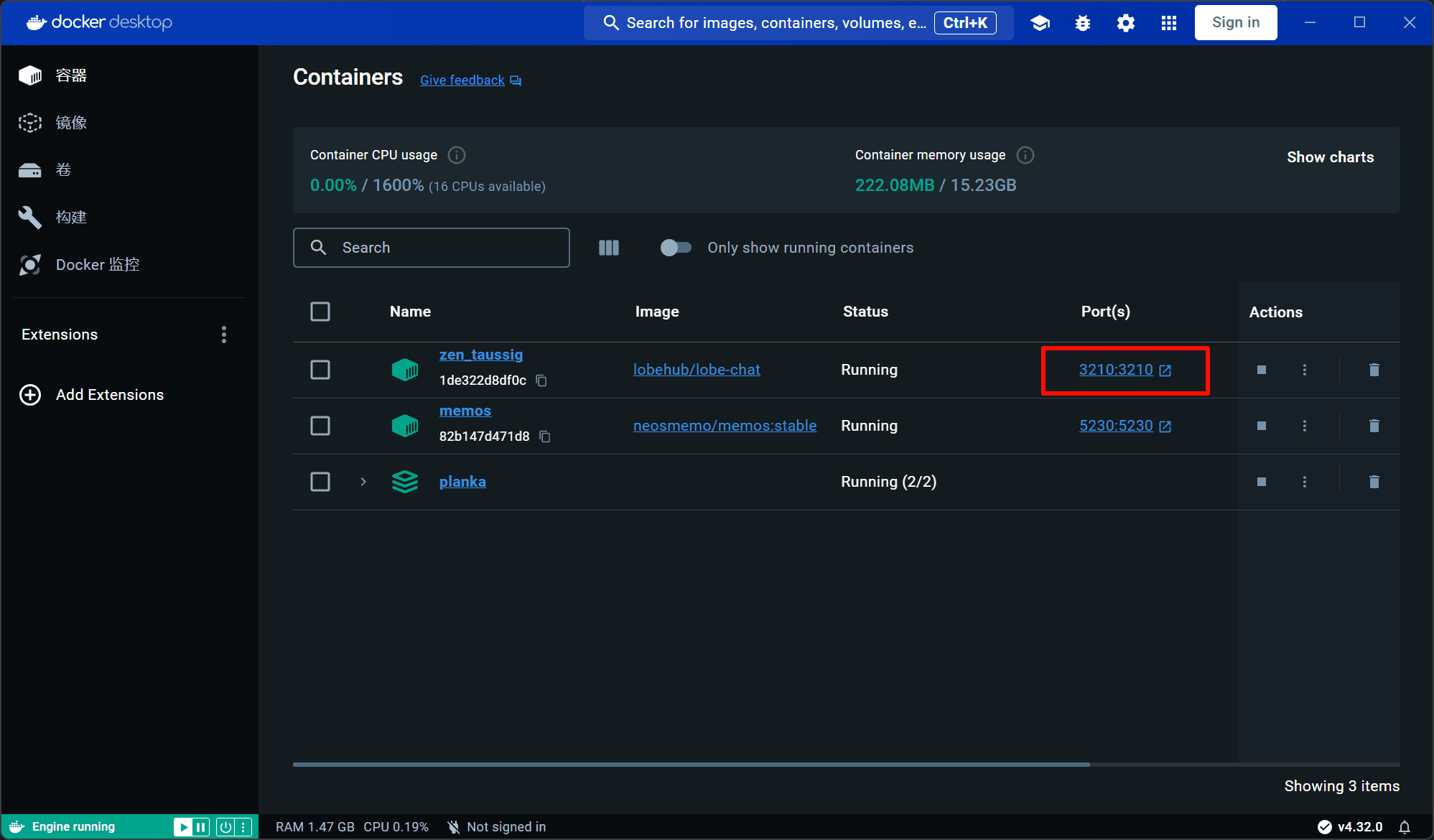
Task: Pause the Docker engine
Action: pyautogui.click(x=201, y=827)
